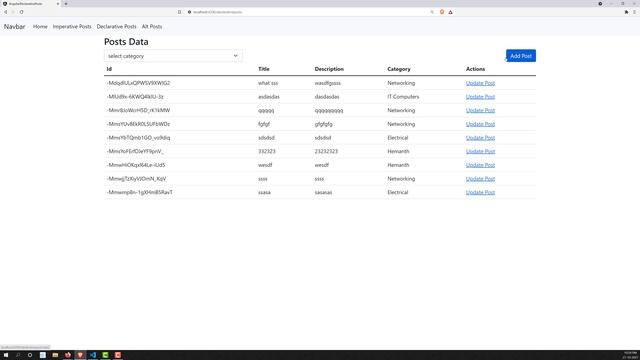Click the Brave Rewards triangle icon
Screen dimensions: 640x360
[x=450, y=12]
